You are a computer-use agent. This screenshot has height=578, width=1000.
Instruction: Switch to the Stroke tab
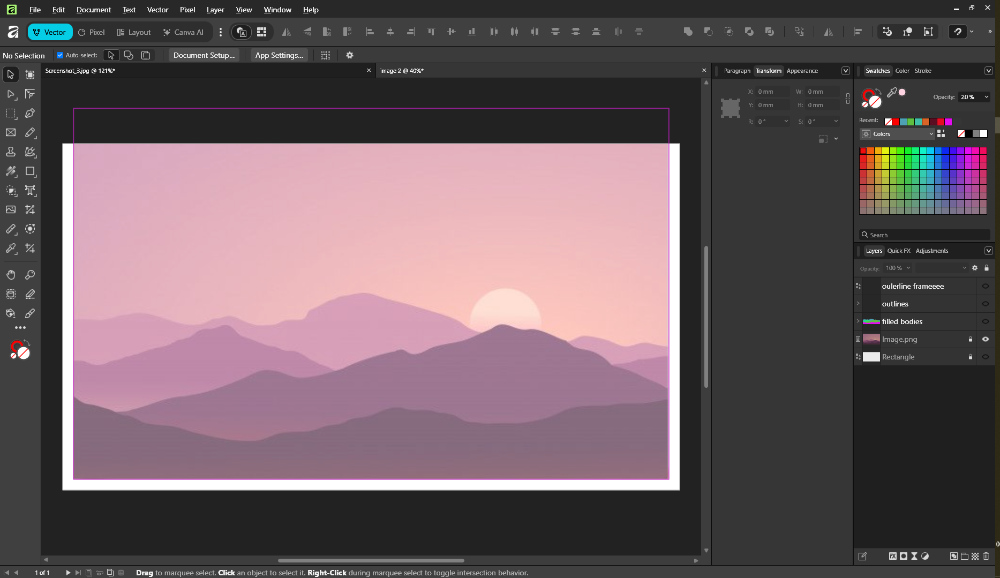click(923, 71)
